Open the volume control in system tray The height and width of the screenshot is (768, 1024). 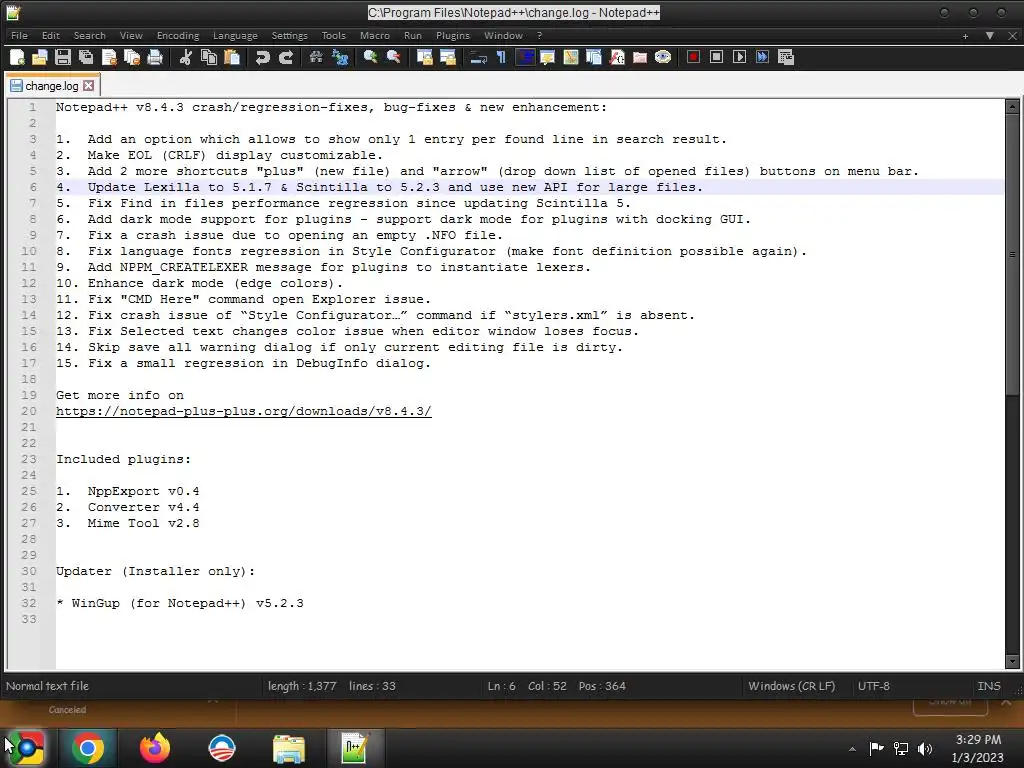(x=925, y=749)
